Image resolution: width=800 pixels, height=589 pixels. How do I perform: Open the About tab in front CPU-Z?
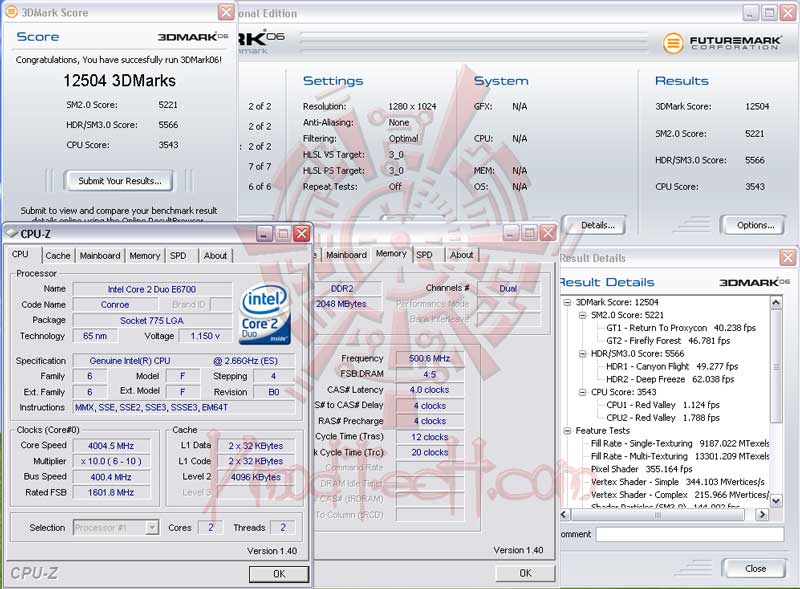coord(215,255)
